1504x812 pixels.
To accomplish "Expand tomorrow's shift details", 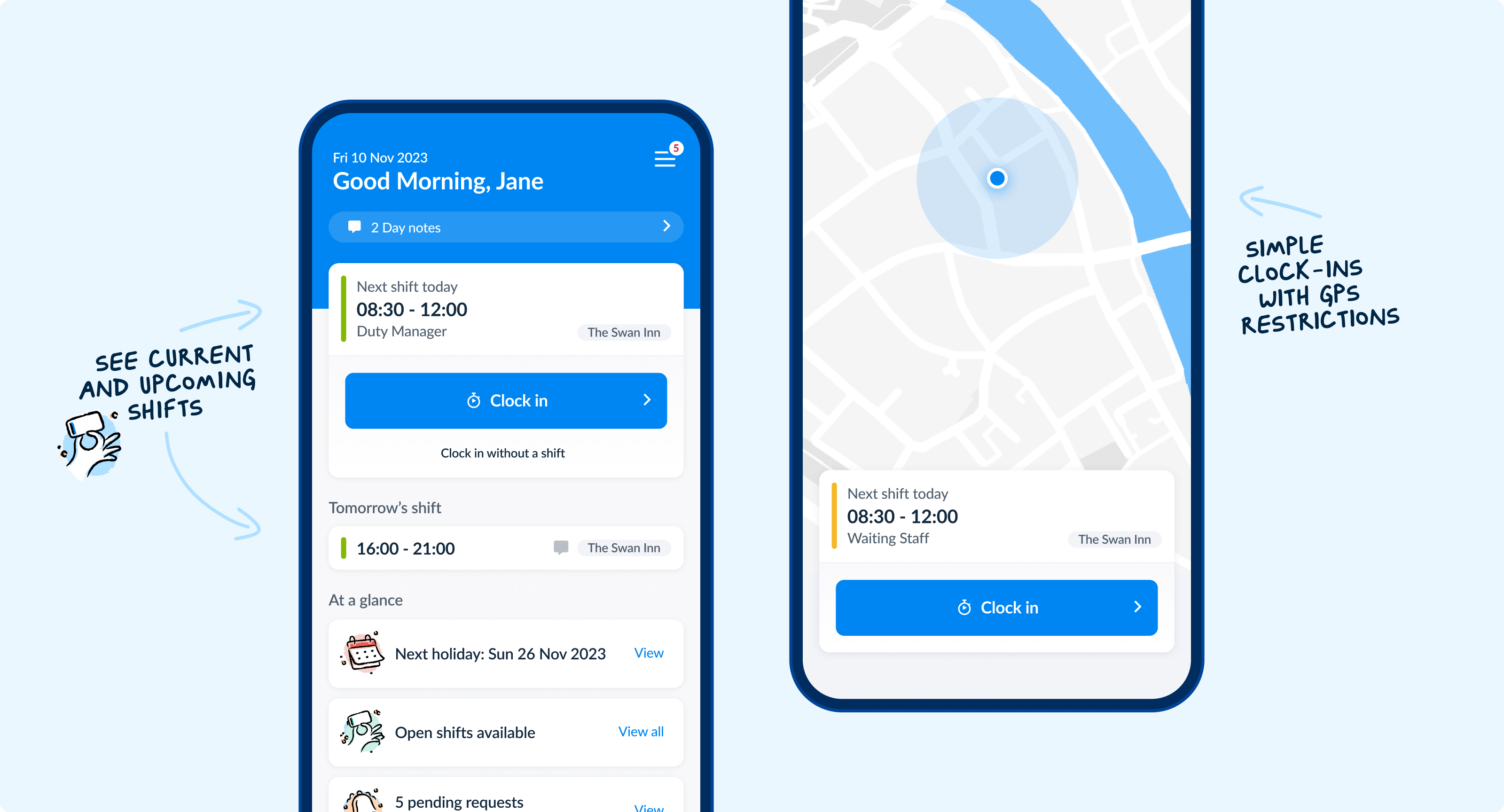I will point(504,548).
